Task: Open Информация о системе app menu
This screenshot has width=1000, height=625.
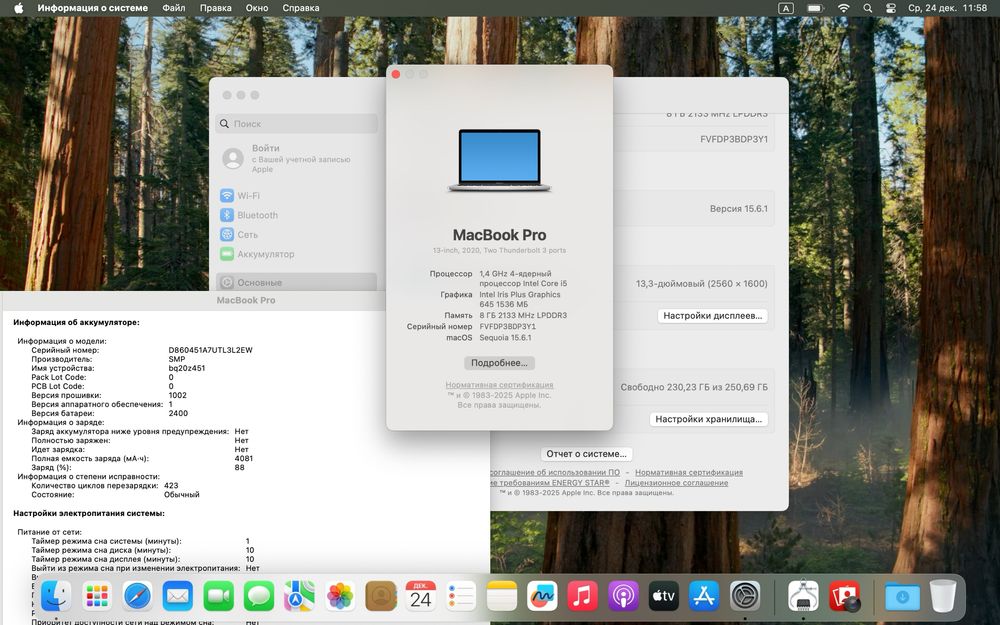Action: [x=92, y=8]
